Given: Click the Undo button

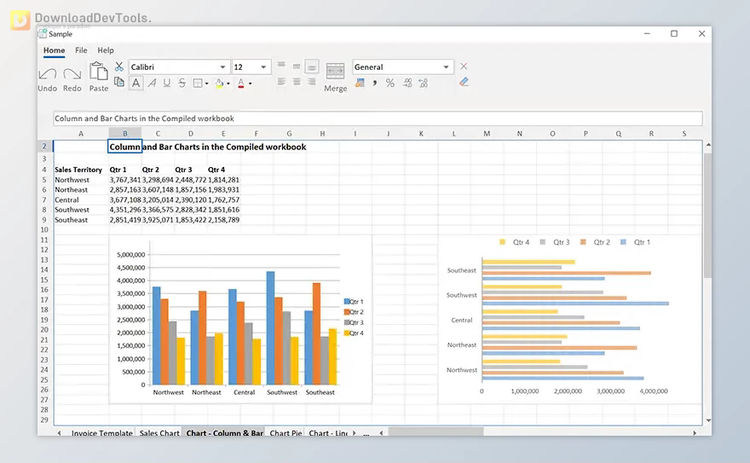Looking at the screenshot, I should point(47,75).
